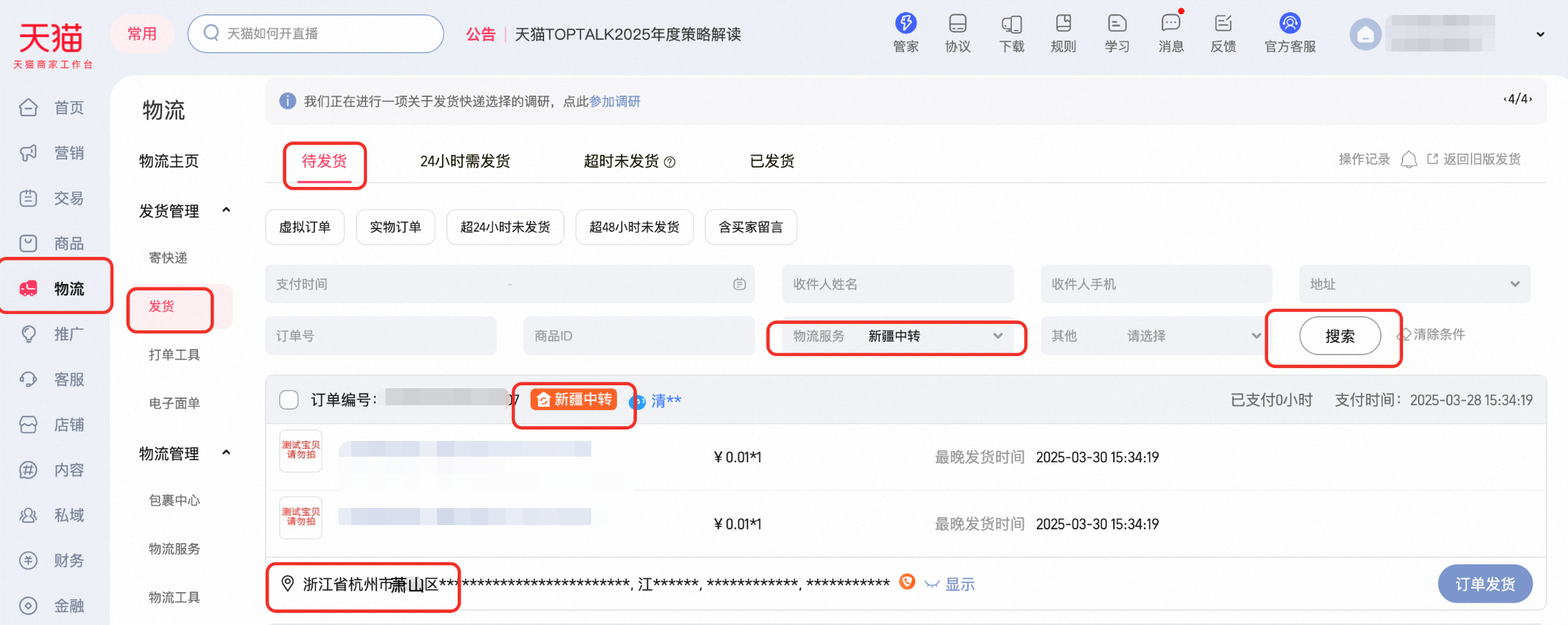Click the 订单号 input field
Image resolution: width=1568 pixels, height=625 pixels.
pyautogui.click(x=381, y=336)
